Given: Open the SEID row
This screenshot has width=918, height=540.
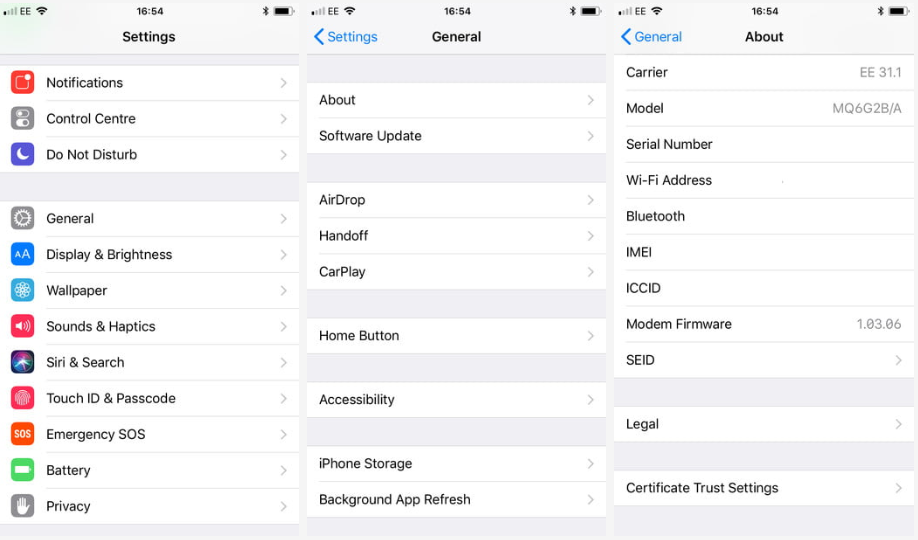Looking at the screenshot, I should click(764, 360).
